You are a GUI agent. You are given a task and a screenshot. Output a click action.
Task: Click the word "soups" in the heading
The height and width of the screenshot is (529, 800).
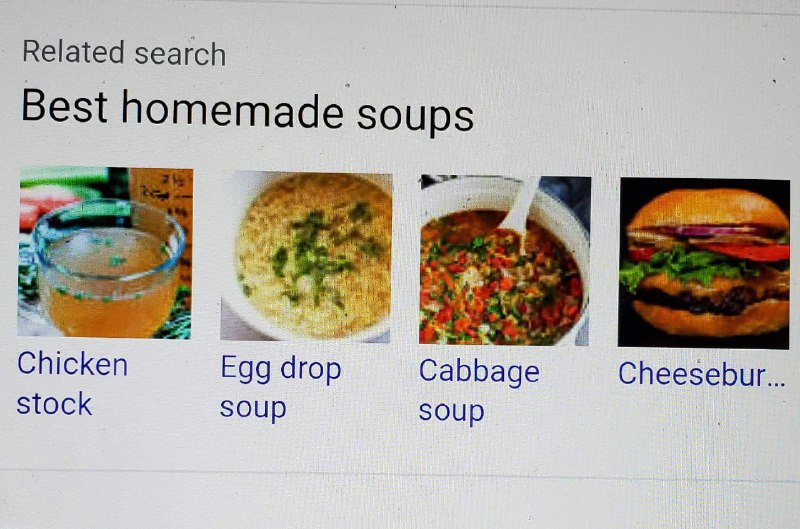coord(415,116)
